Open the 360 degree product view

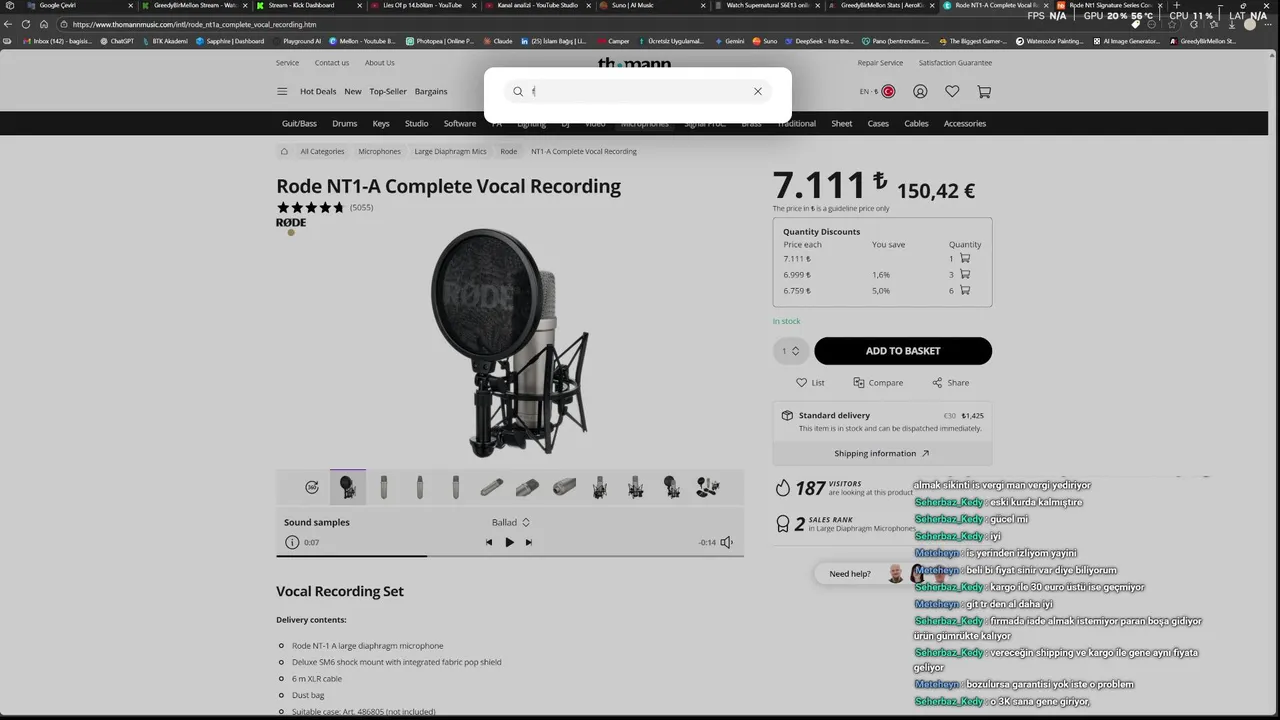pyautogui.click(x=312, y=487)
